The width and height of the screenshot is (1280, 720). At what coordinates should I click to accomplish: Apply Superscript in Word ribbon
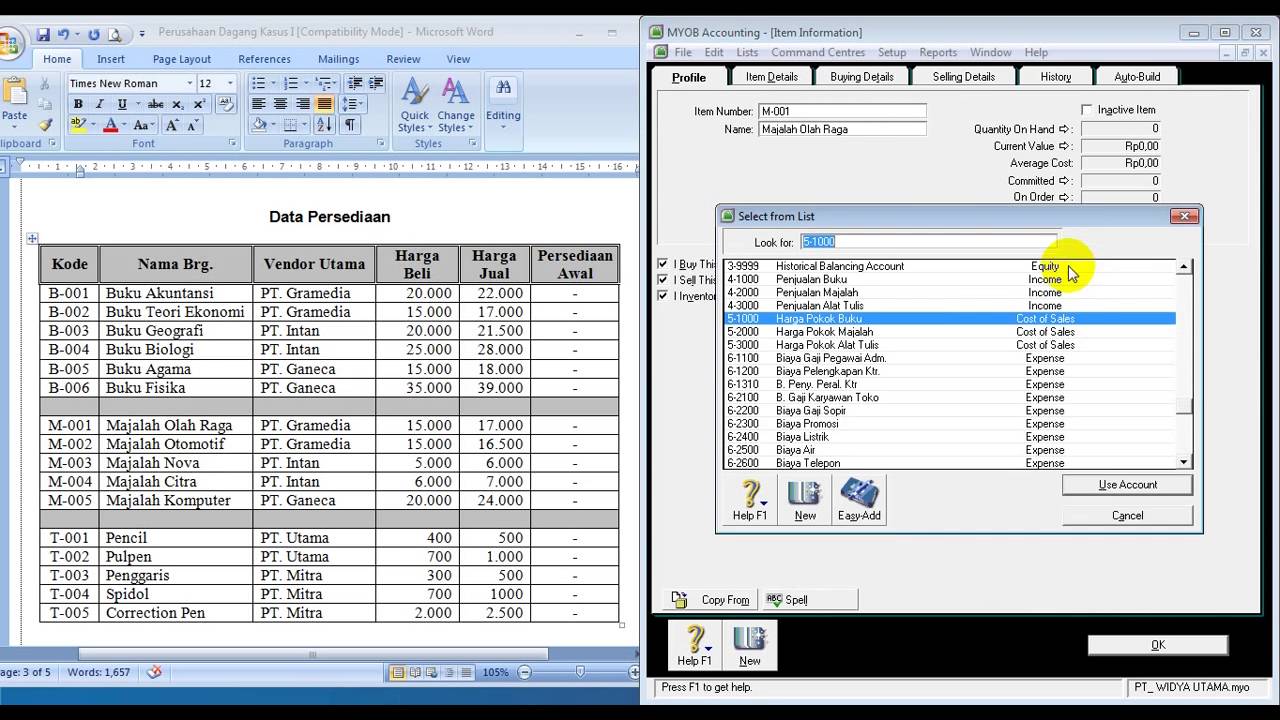point(199,104)
